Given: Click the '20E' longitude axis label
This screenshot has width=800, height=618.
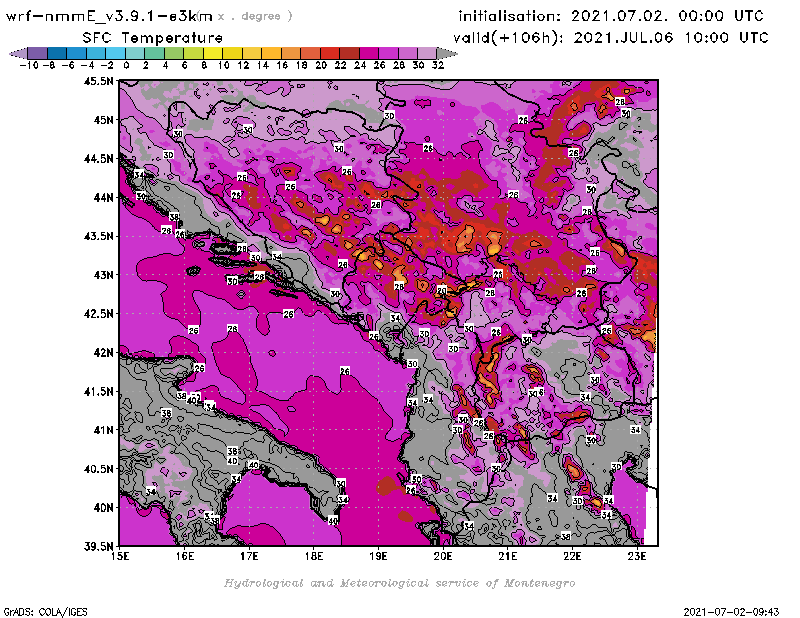Looking at the screenshot, I should [x=443, y=556].
